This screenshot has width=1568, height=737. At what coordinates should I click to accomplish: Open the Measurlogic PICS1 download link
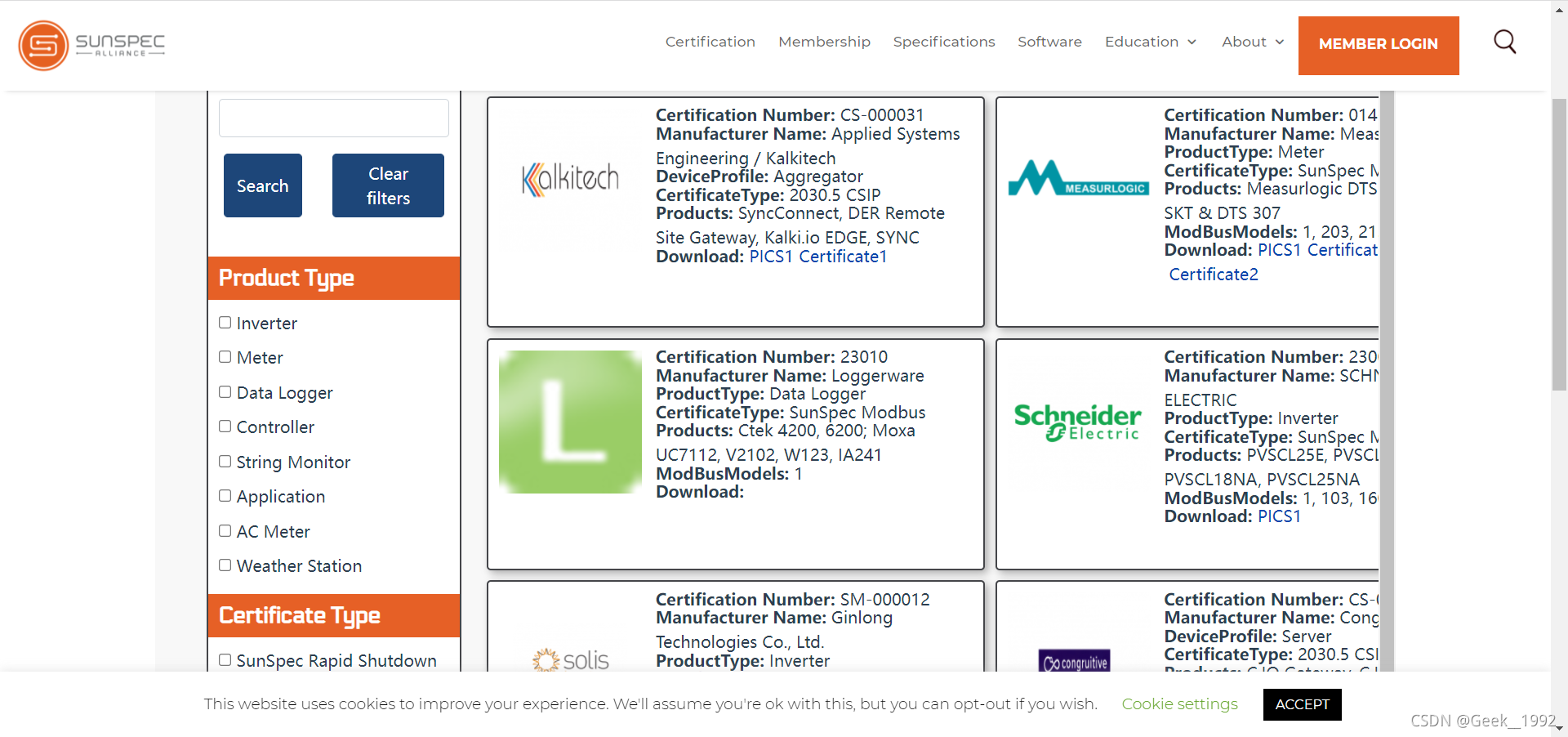coord(1280,250)
